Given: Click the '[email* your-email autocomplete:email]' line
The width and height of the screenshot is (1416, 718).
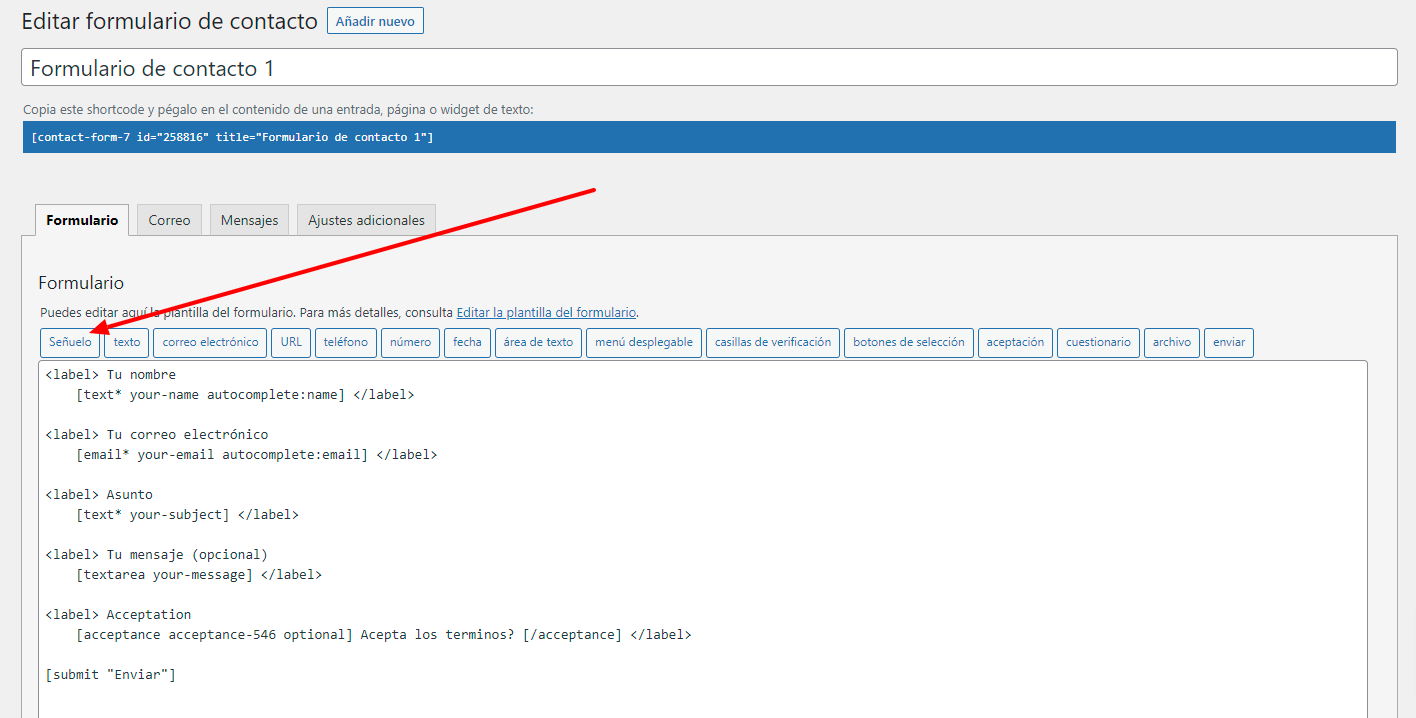Looking at the screenshot, I should (x=257, y=455).
